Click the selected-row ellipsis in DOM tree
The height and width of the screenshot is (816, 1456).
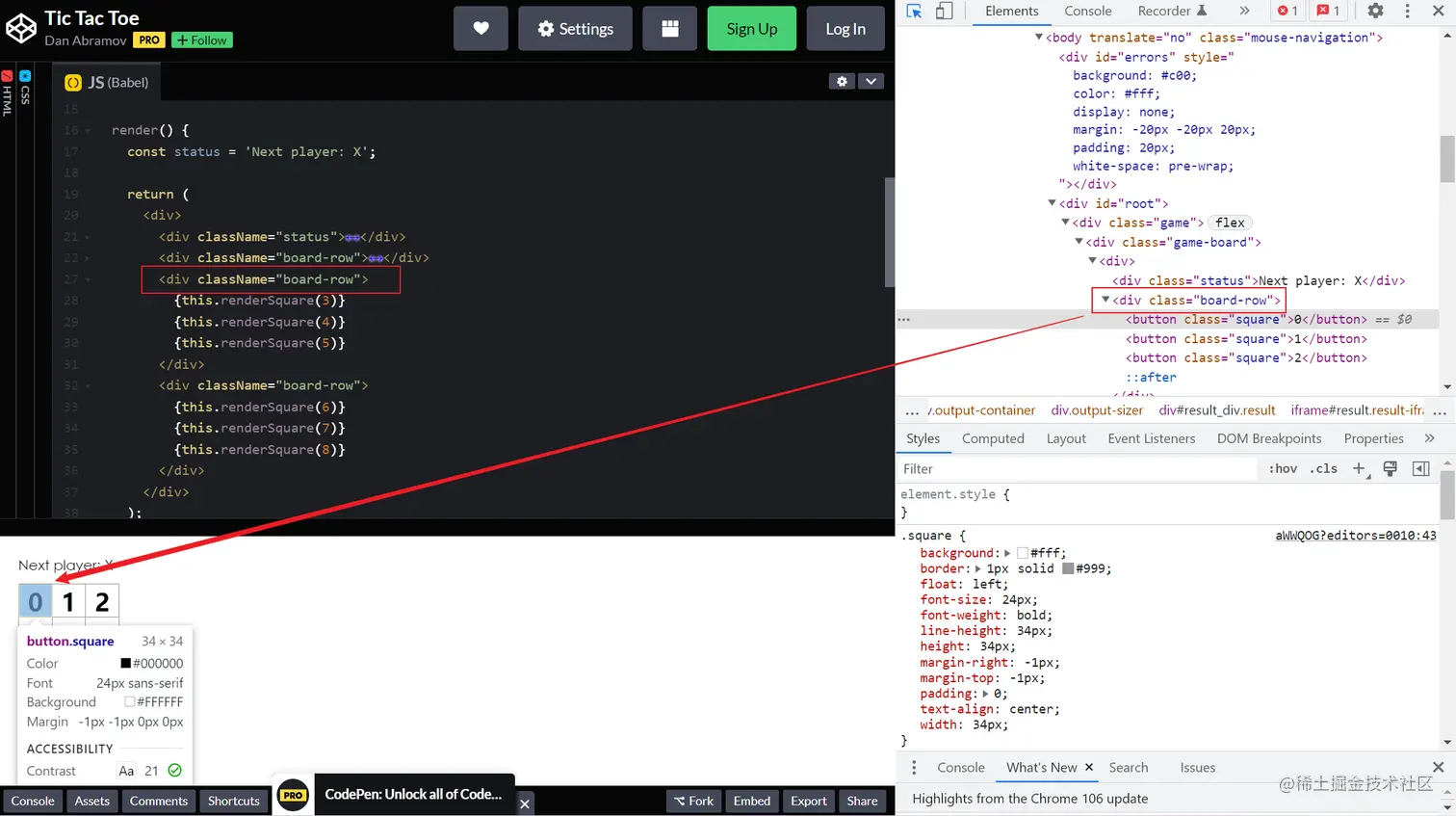pos(903,319)
